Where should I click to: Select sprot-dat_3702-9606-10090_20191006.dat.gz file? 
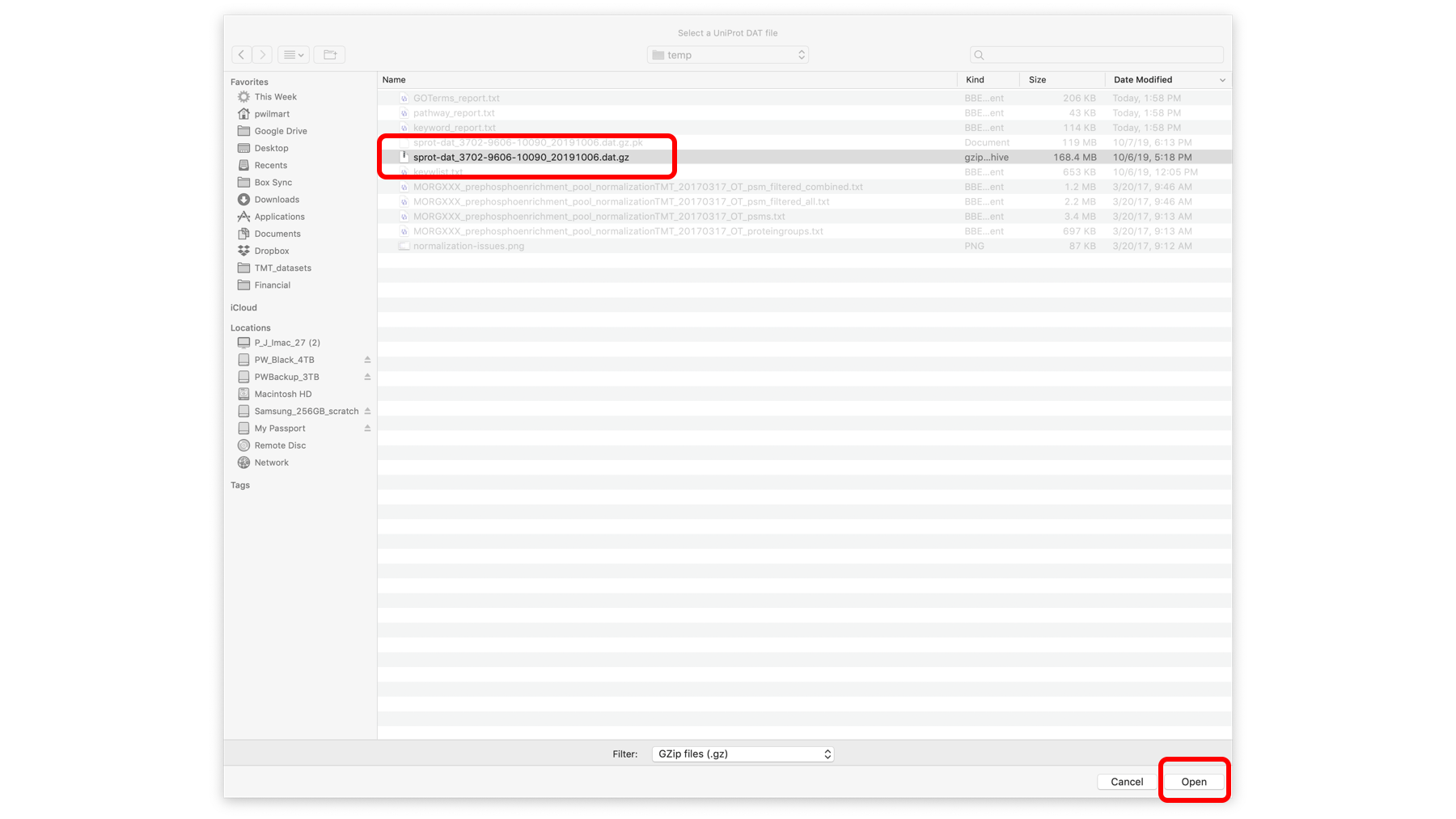coord(805,157)
